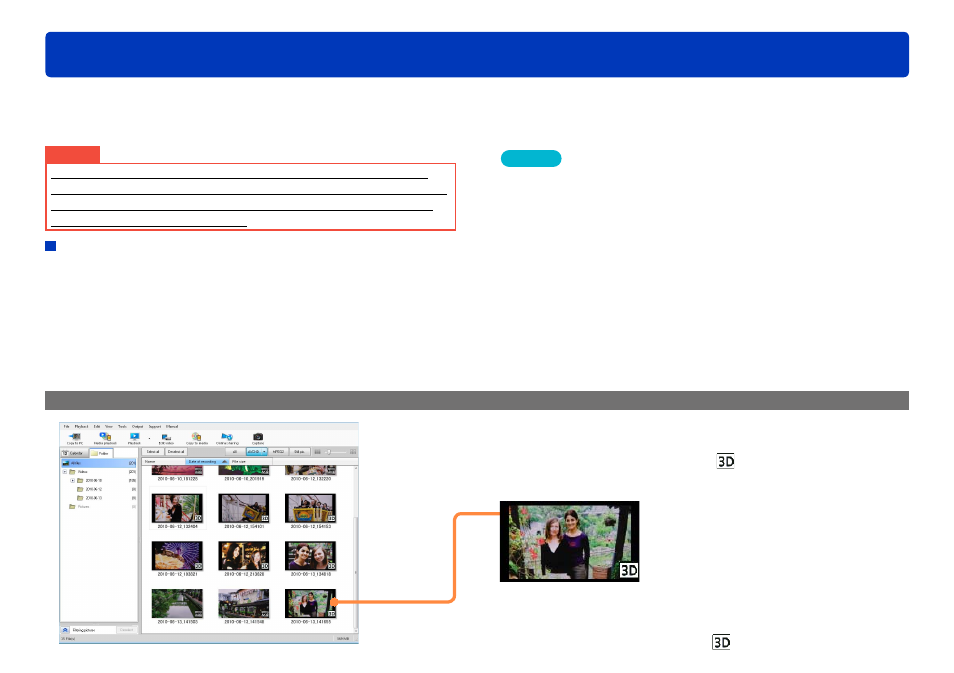954x673 pixels.
Task: Click the All filter button
Action: click(x=235, y=452)
